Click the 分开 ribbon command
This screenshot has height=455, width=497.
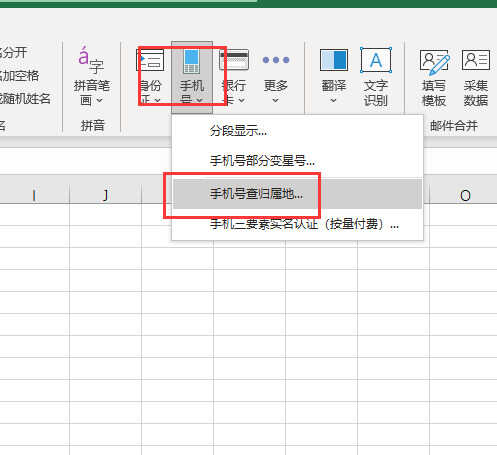(13, 53)
